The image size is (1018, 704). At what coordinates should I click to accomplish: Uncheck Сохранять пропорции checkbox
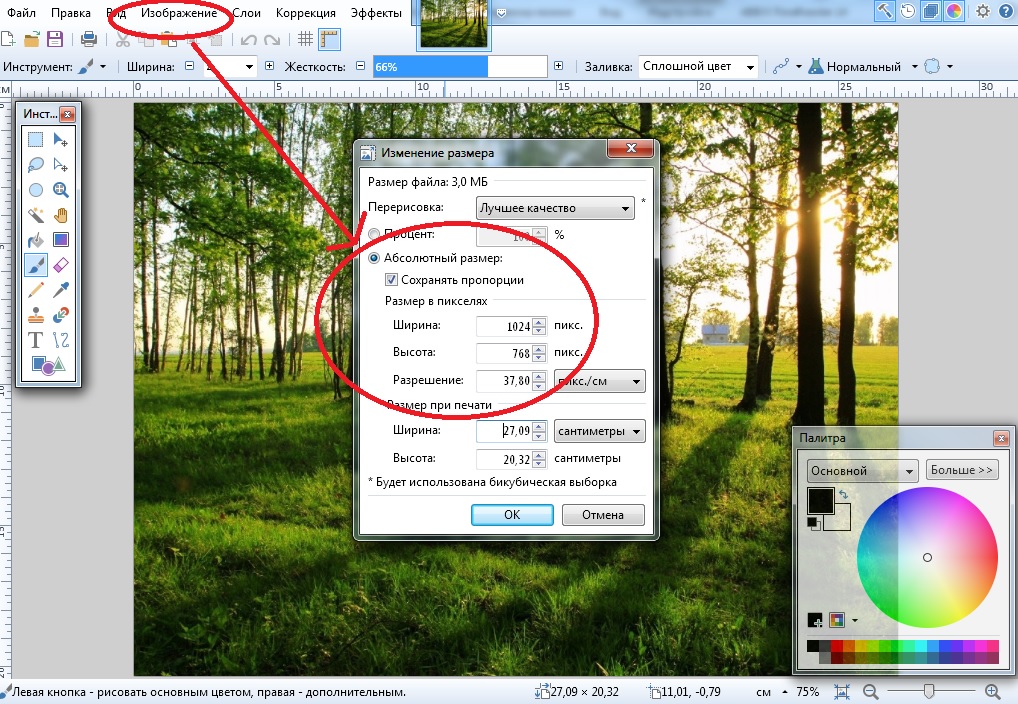pyautogui.click(x=392, y=280)
